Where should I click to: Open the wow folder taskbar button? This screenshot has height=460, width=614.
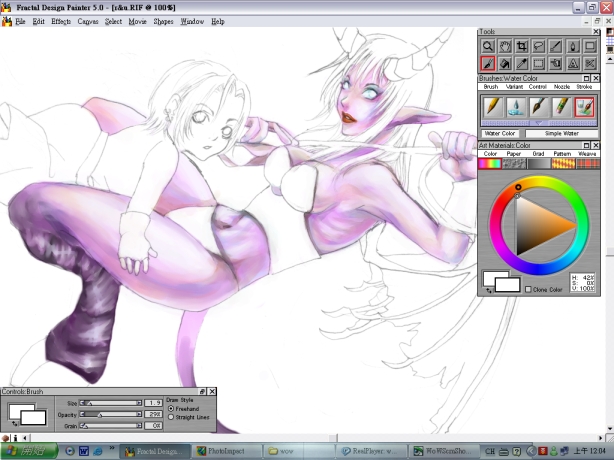(x=299, y=451)
